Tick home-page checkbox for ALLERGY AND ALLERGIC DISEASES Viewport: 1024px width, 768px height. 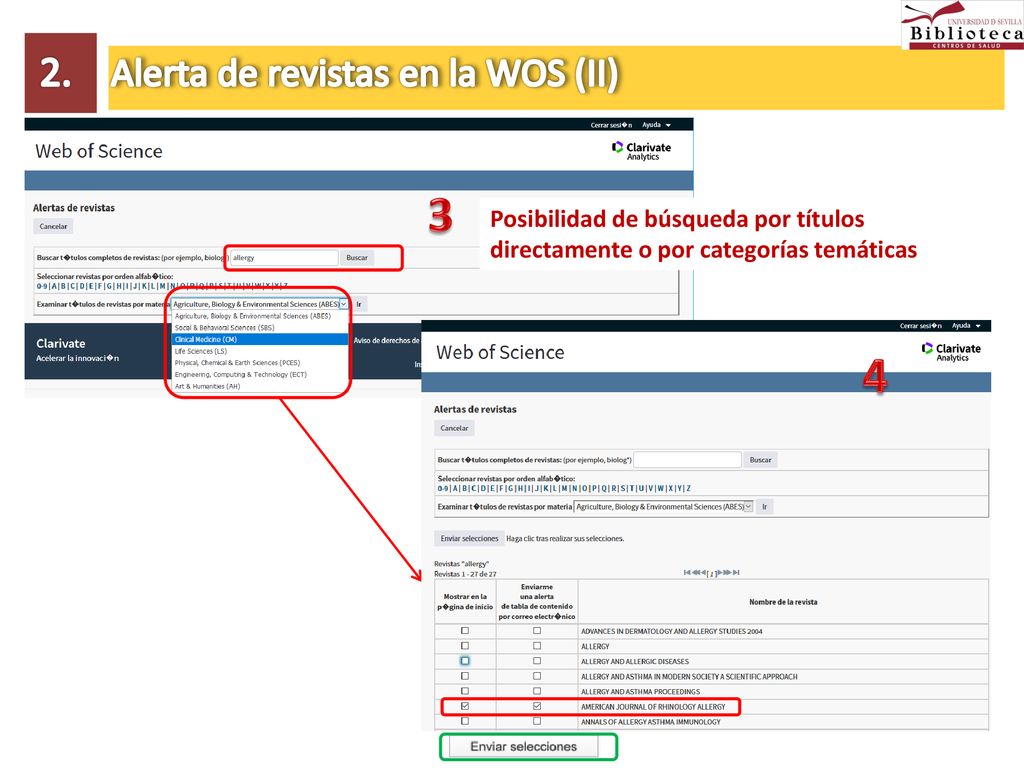click(x=465, y=661)
